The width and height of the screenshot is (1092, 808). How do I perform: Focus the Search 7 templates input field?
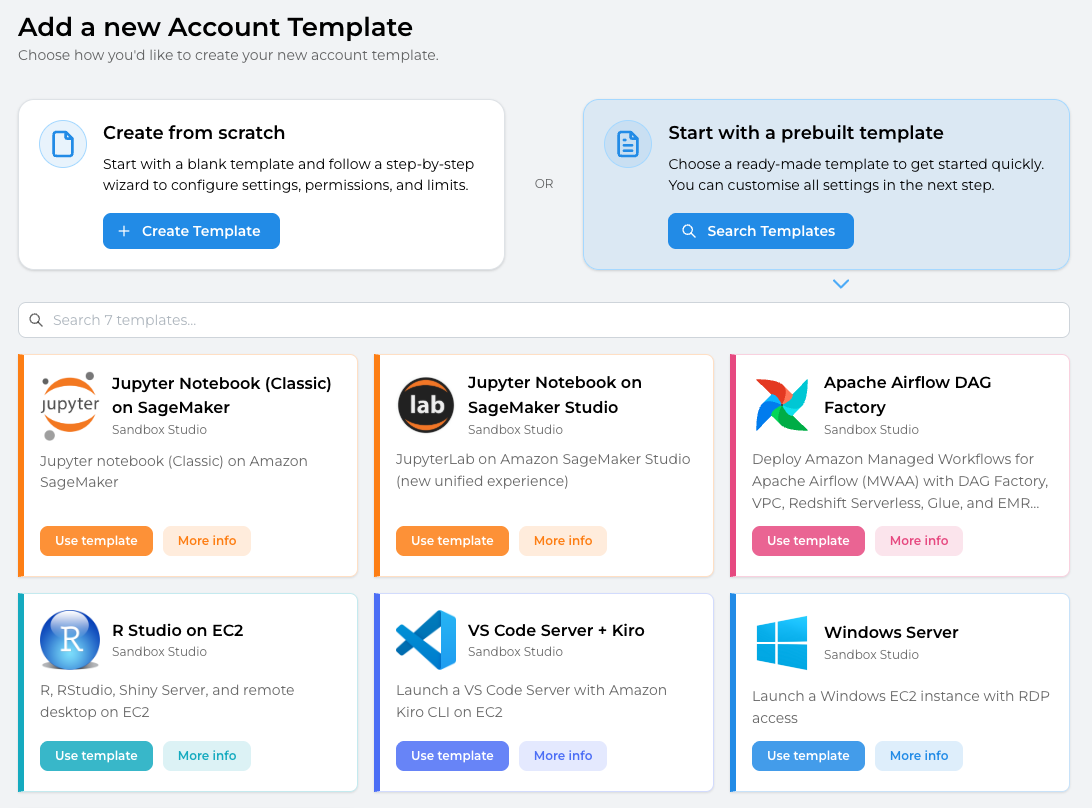pos(544,320)
